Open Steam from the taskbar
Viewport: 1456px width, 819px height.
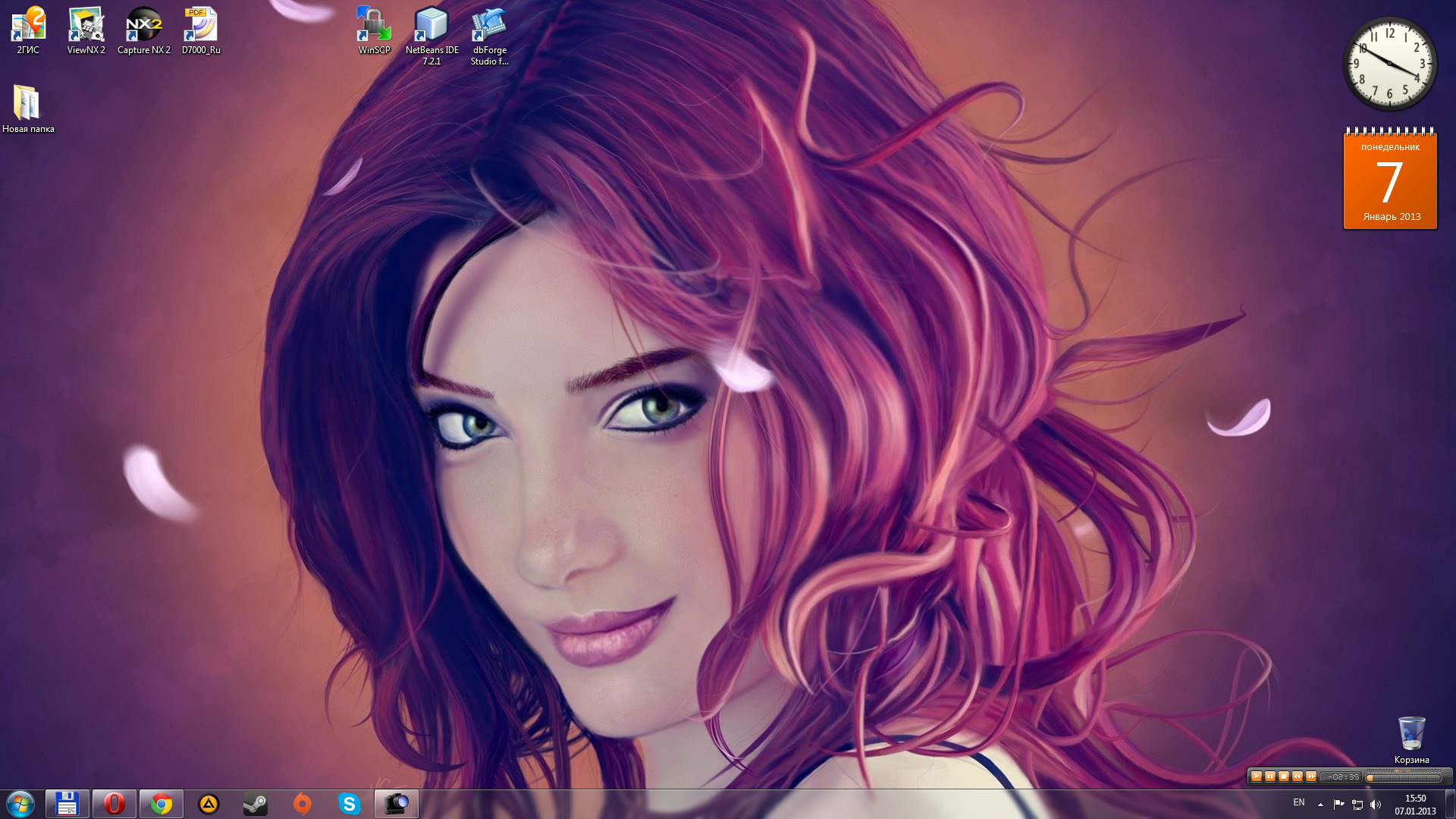click(x=256, y=804)
